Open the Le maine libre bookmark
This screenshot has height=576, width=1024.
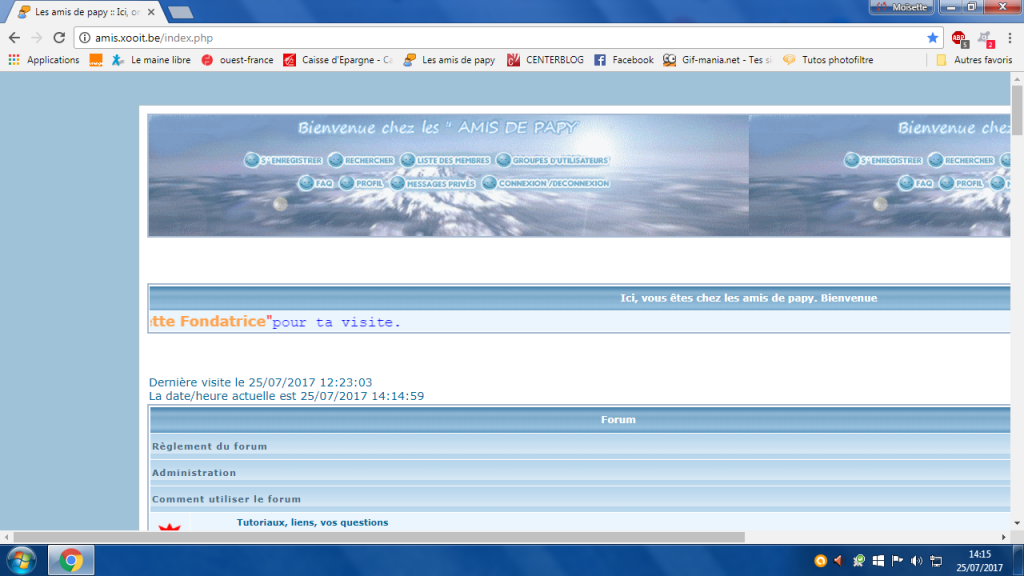(x=151, y=59)
